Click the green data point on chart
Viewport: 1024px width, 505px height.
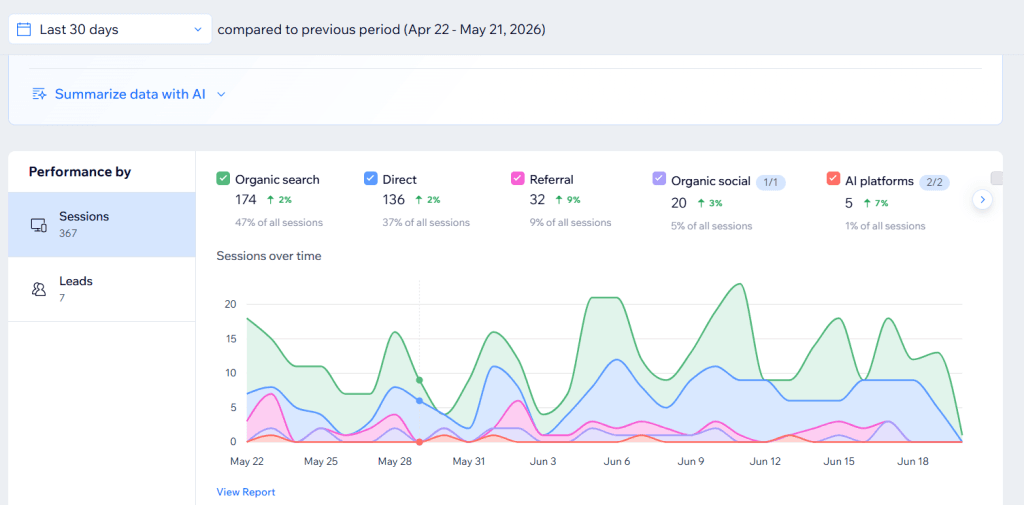(x=419, y=380)
